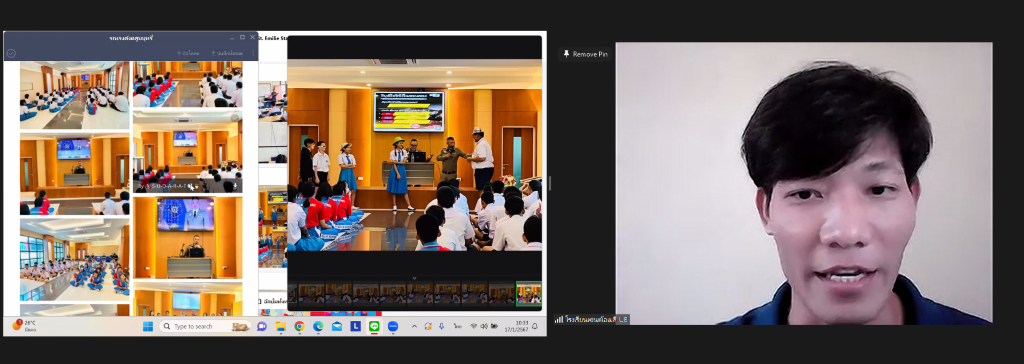Click the volume speaker icon in tray
Viewport: 1024px width, 364px height.
[x=484, y=326]
